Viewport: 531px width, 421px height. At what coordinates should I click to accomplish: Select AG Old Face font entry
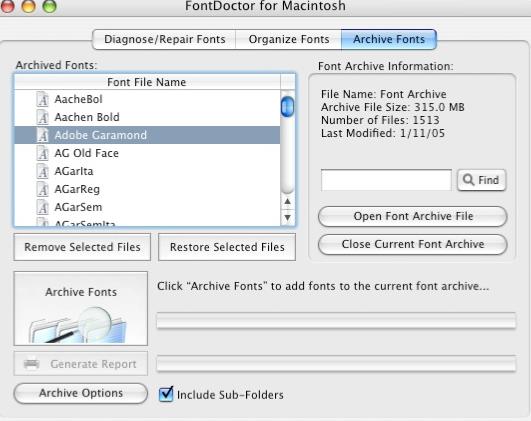pos(147,153)
